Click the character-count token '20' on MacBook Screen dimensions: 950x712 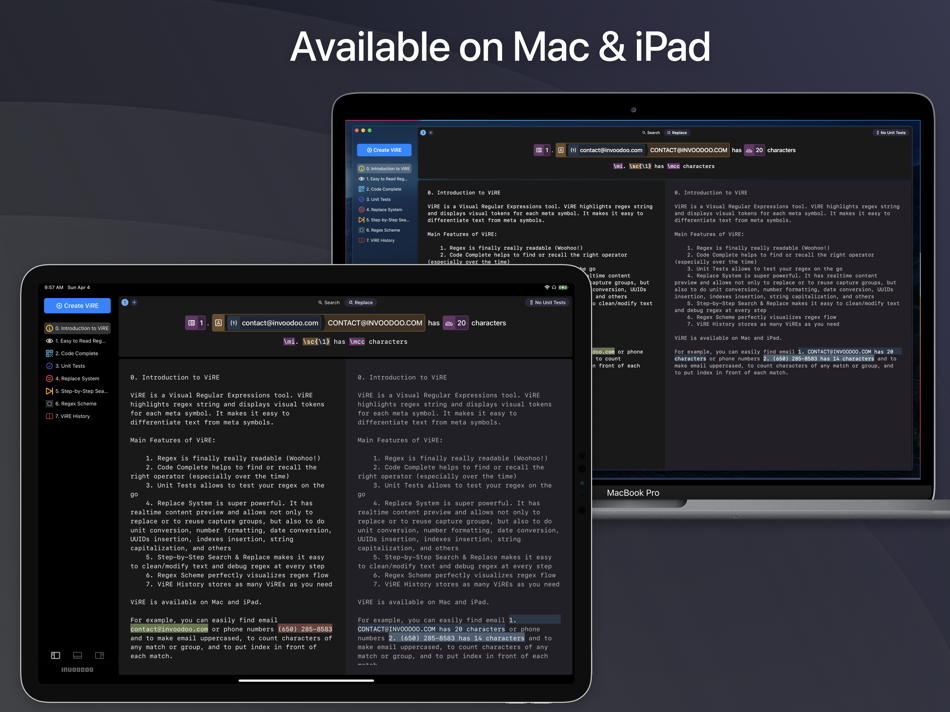tap(754, 150)
